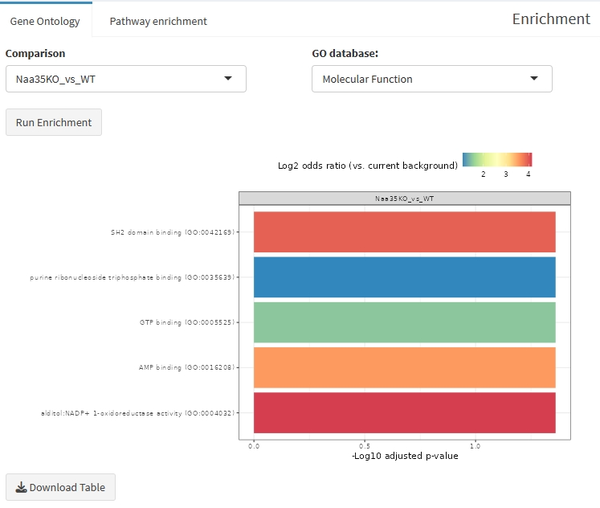Click the green GTP binding bar
Image resolution: width=600 pixels, height=508 pixels.
coord(404,322)
